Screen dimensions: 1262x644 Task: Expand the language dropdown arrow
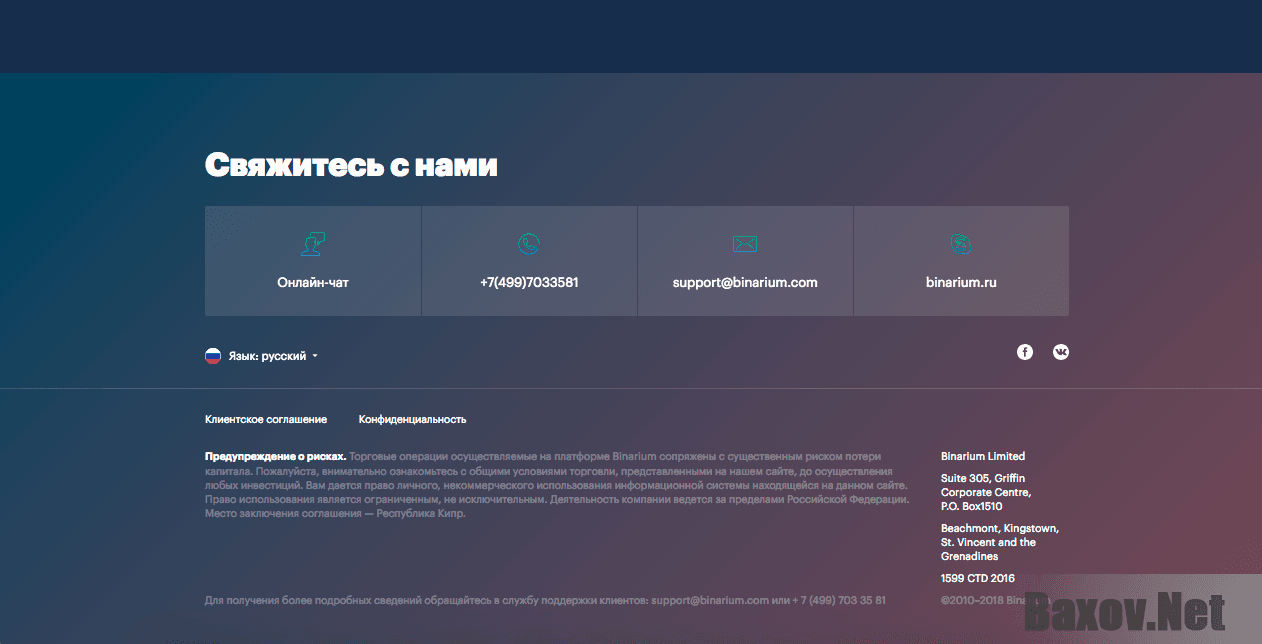315,356
